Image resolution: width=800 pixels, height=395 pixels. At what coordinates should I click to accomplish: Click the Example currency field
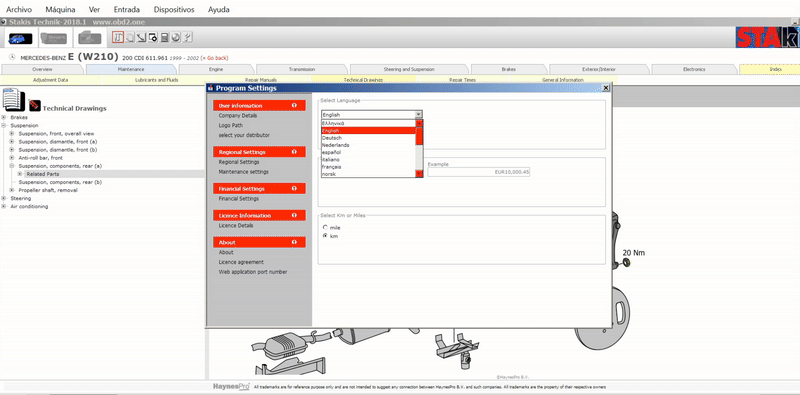(479, 172)
